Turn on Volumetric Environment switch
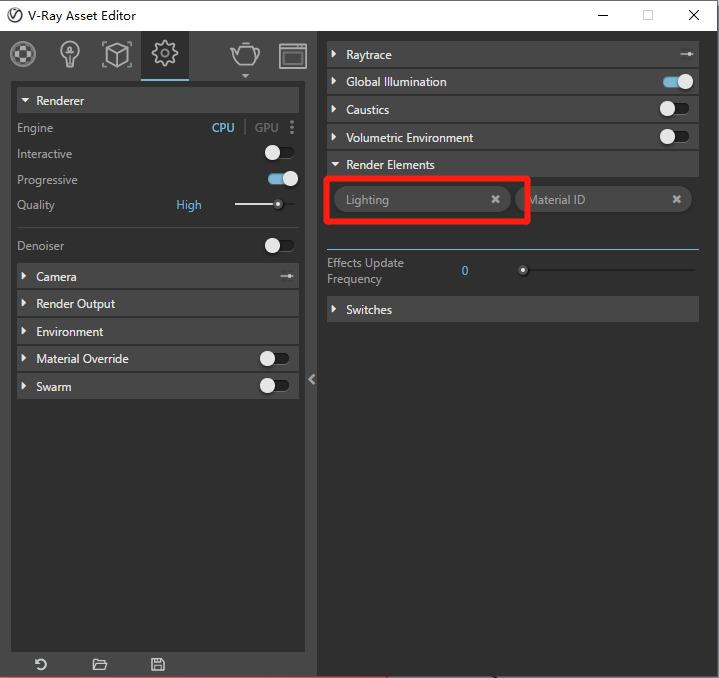This screenshot has height=678, width=719. [674, 137]
